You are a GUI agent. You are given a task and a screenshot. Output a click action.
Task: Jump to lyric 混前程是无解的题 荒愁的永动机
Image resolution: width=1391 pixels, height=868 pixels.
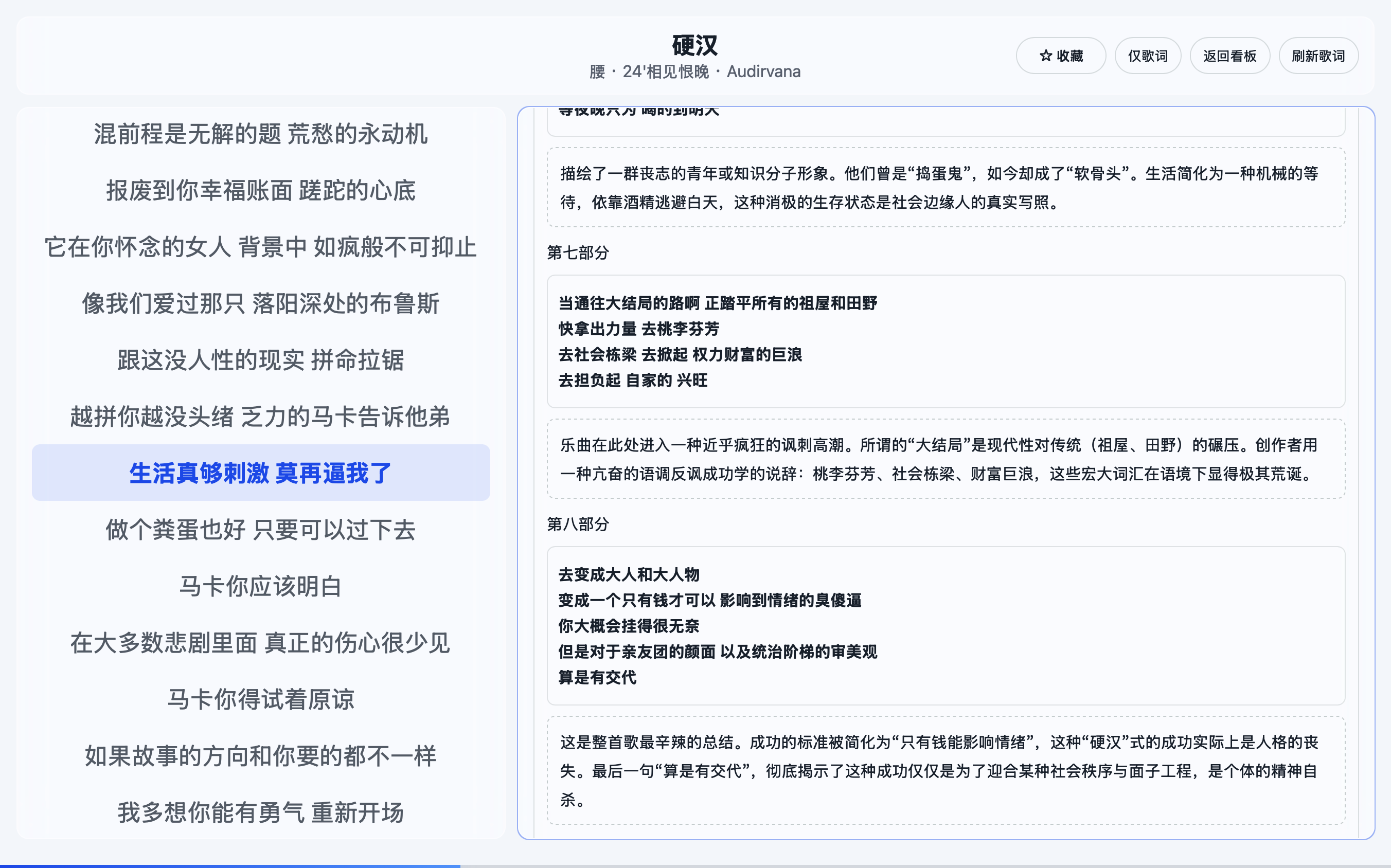pos(261,134)
